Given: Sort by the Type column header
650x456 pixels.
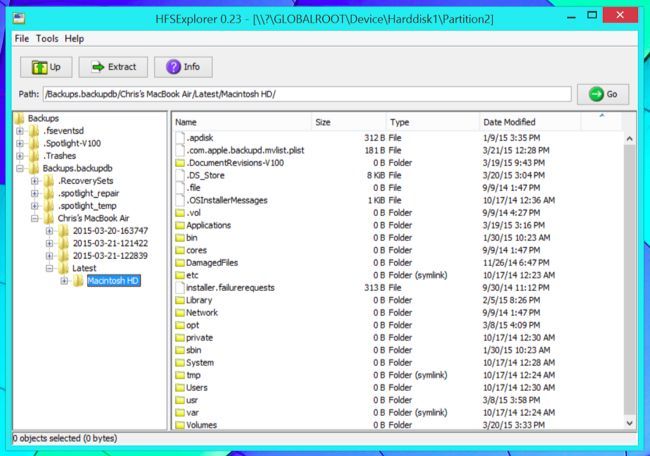Looking at the screenshot, I should [433, 122].
